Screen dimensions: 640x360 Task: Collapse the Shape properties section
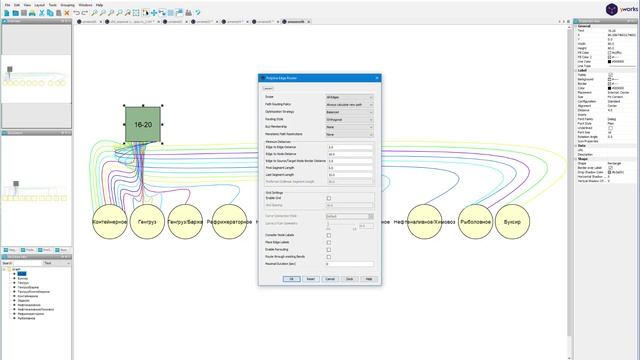point(576,159)
